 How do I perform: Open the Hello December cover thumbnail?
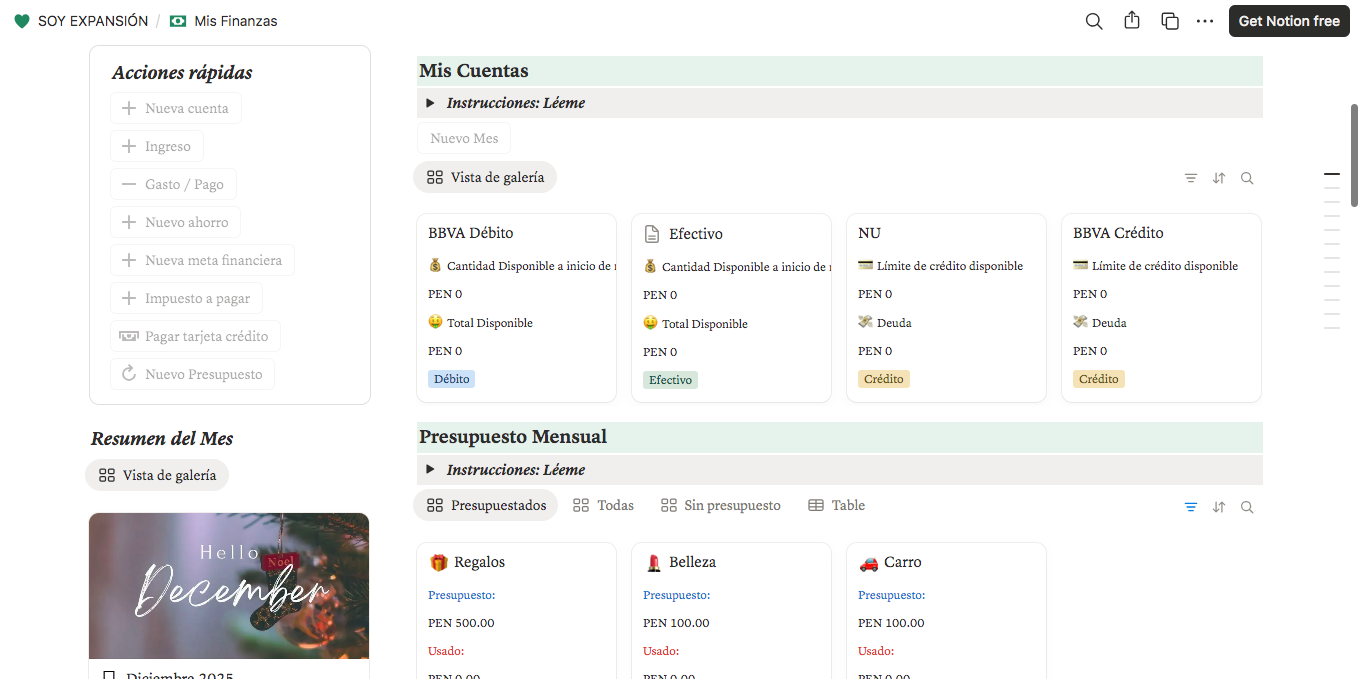tap(229, 585)
